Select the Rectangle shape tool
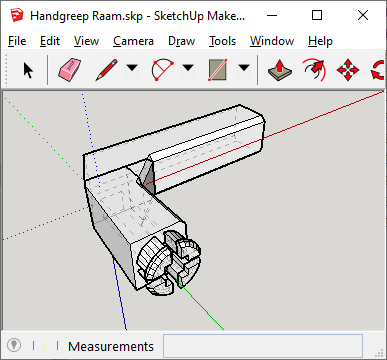This screenshot has width=387, height=360. point(218,70)
